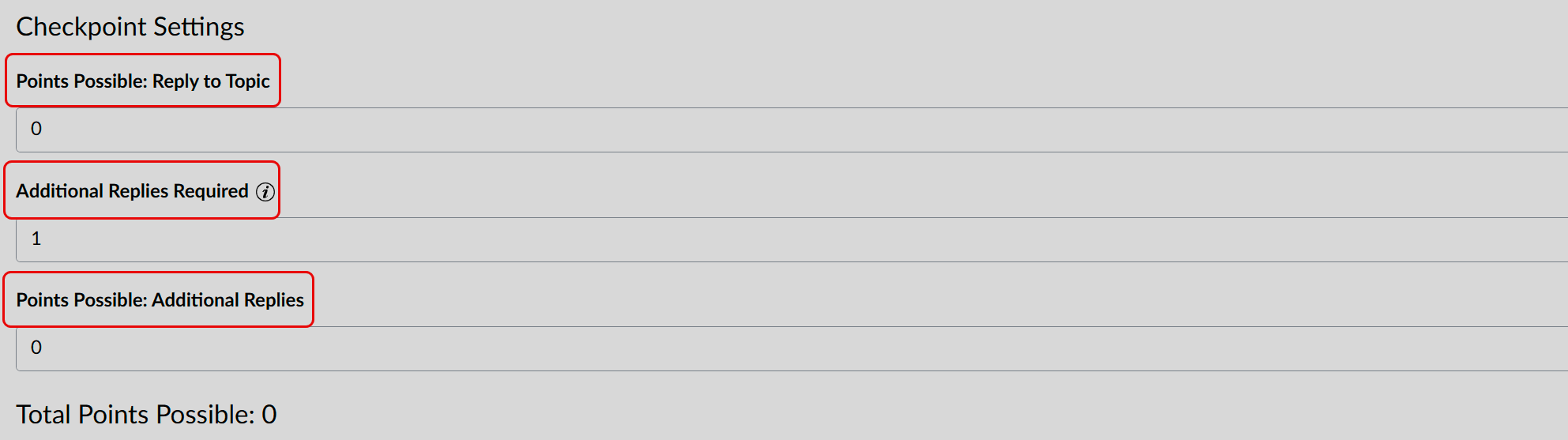
Task: Click the Total Points Possible: 0 summary
Action: click(x=147, y=415)
